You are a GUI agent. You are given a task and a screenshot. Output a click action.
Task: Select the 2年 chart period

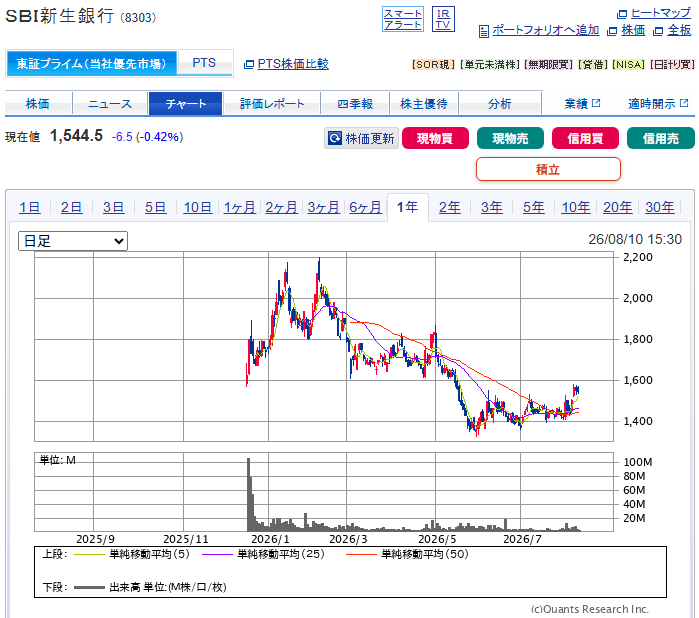tap(449, 207)
